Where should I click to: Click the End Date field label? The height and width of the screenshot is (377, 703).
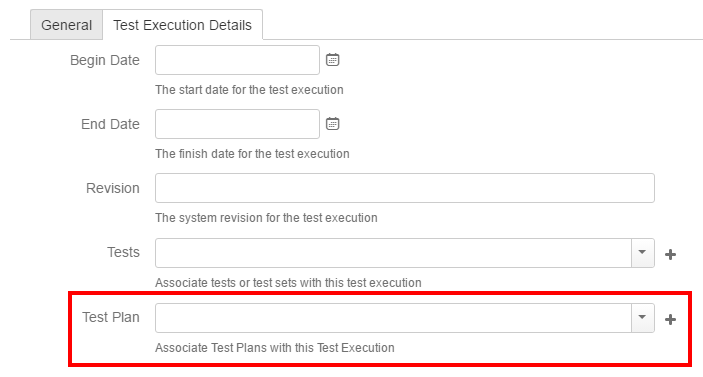(110, 124)
